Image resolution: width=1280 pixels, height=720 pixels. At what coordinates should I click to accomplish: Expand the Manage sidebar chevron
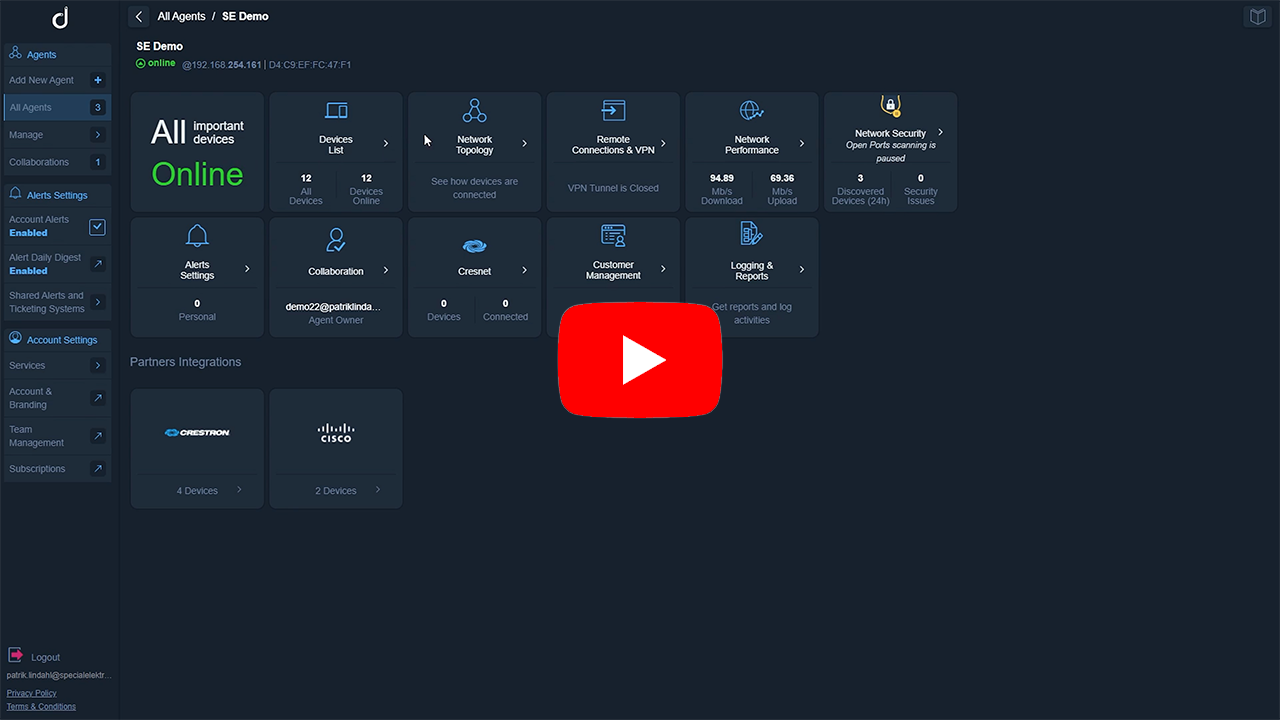pos(97,135)
